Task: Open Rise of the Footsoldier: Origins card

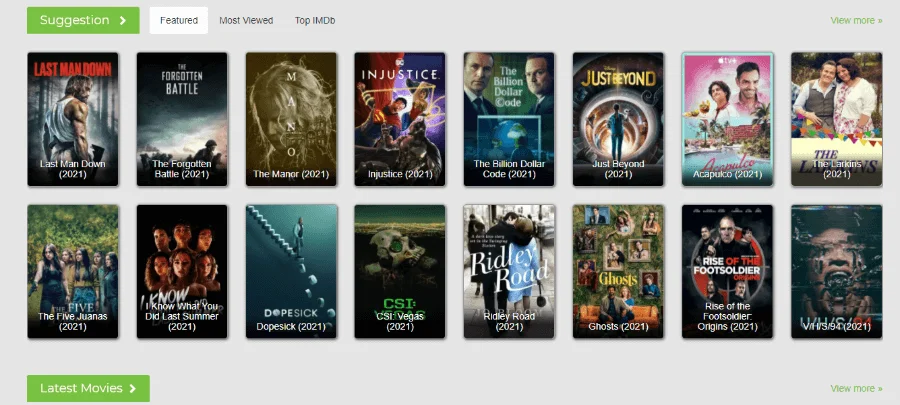Action: point(728,271)
